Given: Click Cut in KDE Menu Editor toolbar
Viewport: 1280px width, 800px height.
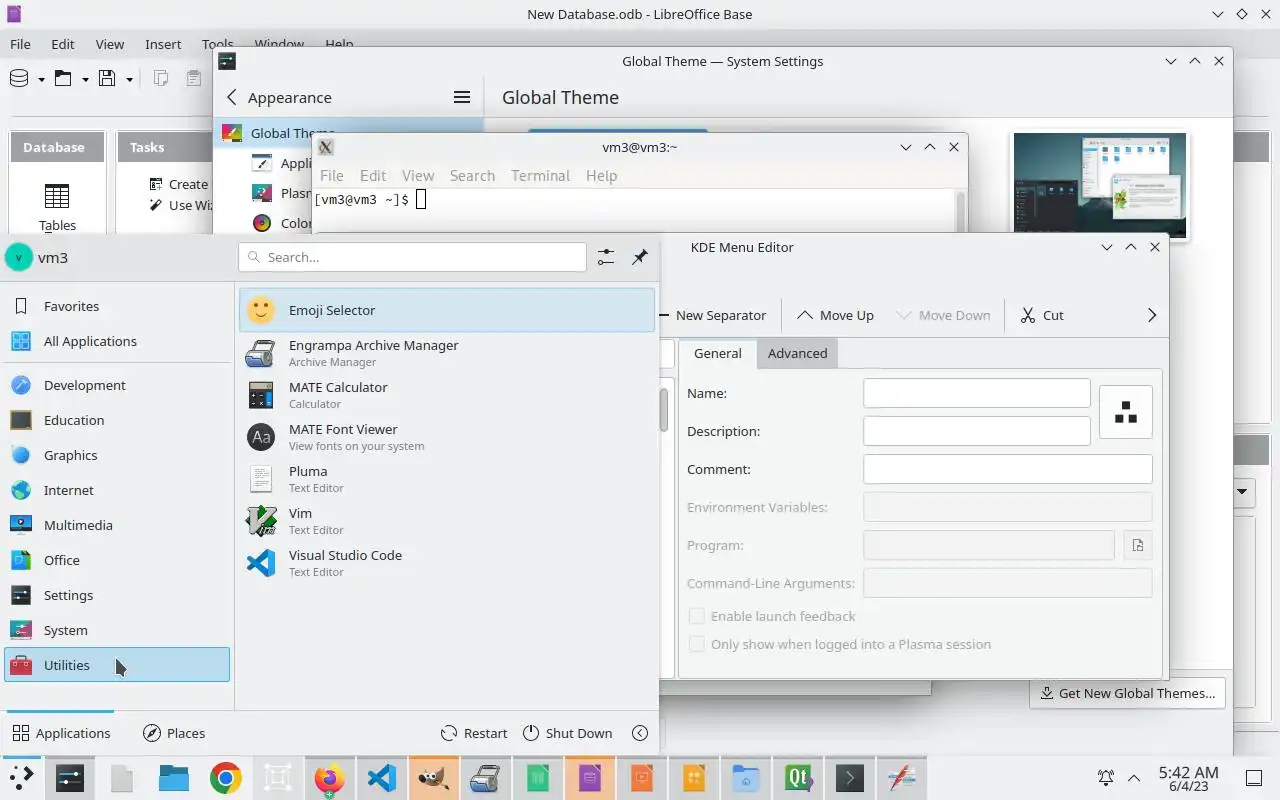Looking at the screenshot, I should (x=1042, y=315).
